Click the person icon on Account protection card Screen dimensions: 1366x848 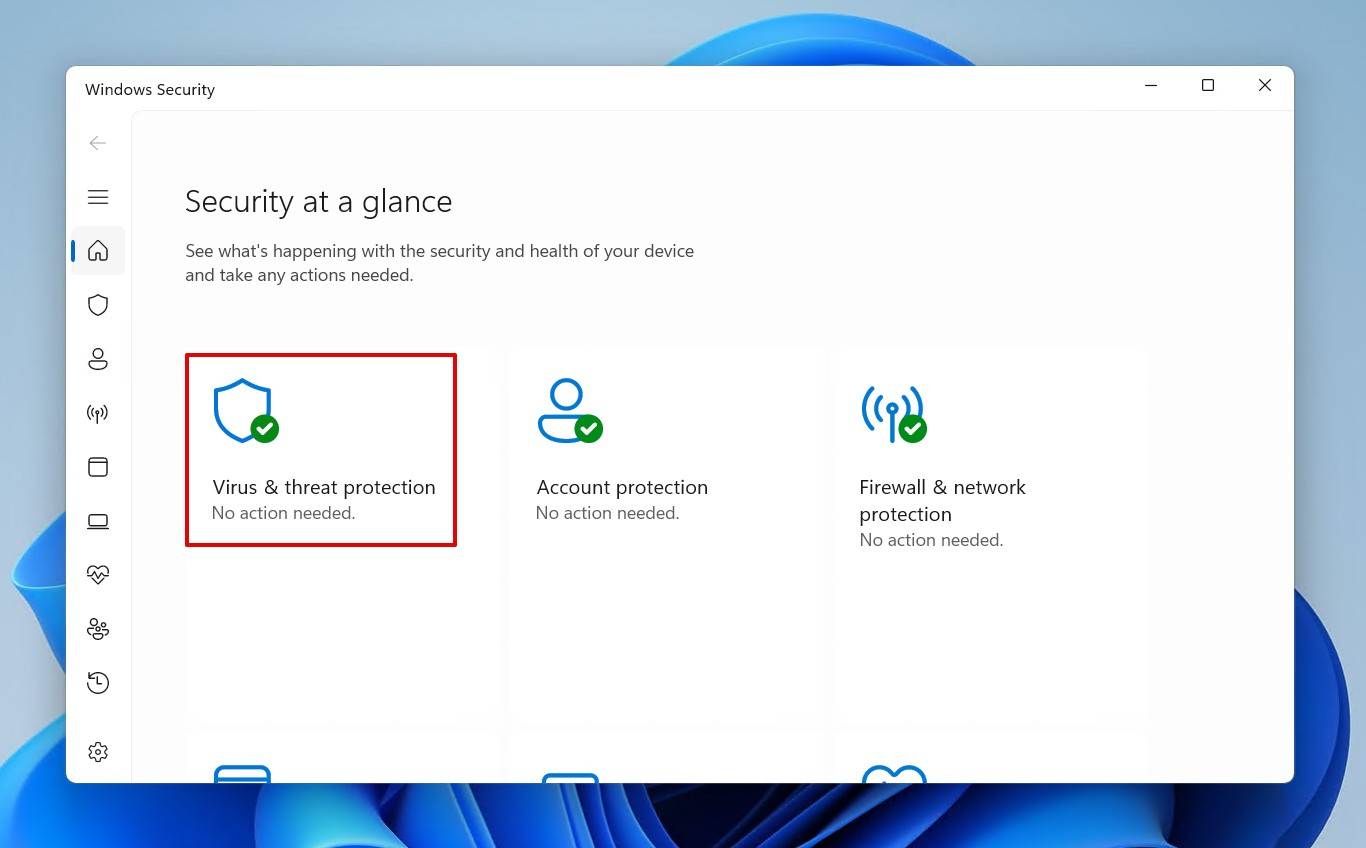coord(569,410)
